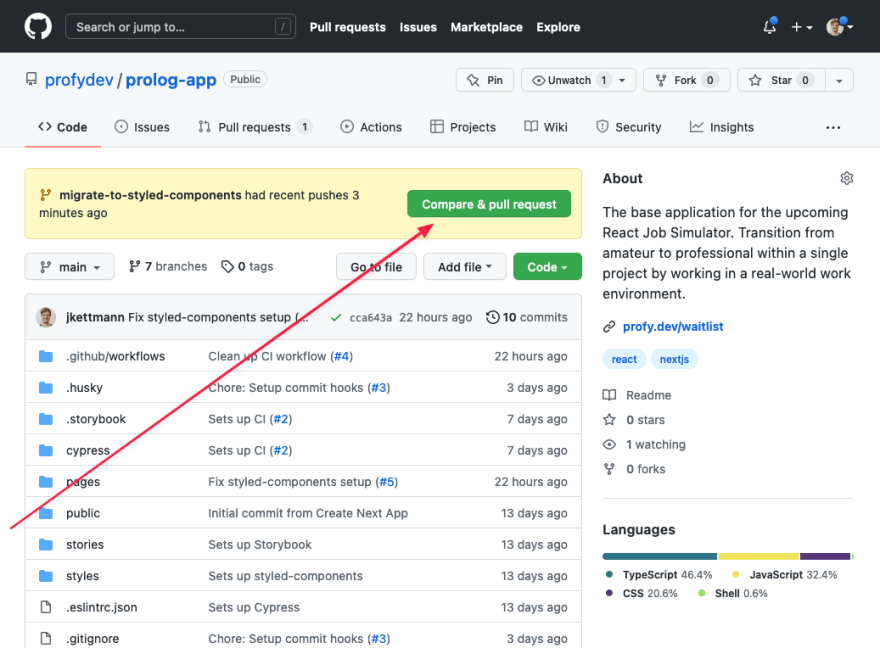The width and height of the screenshot is (880, 648).
Task: Click the .husky folder icon
Action: pyautogui.click(x=46, y=388)
